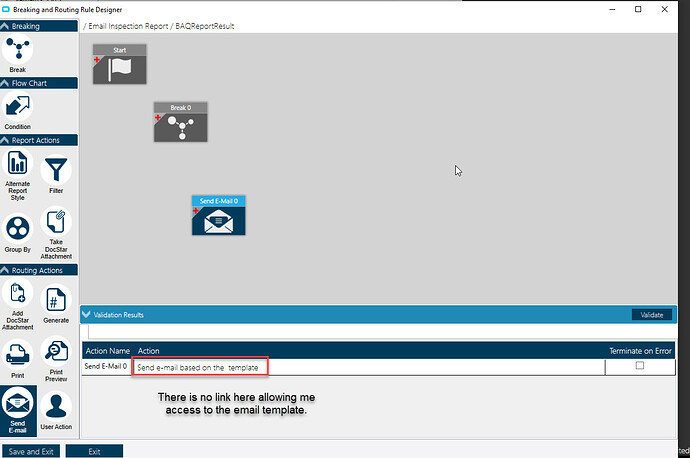Select the Print routing action

click(18, 355)
